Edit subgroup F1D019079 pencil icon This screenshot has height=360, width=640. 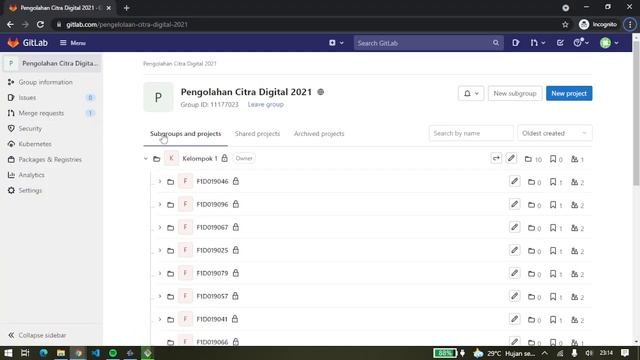[x=515, y=273]
